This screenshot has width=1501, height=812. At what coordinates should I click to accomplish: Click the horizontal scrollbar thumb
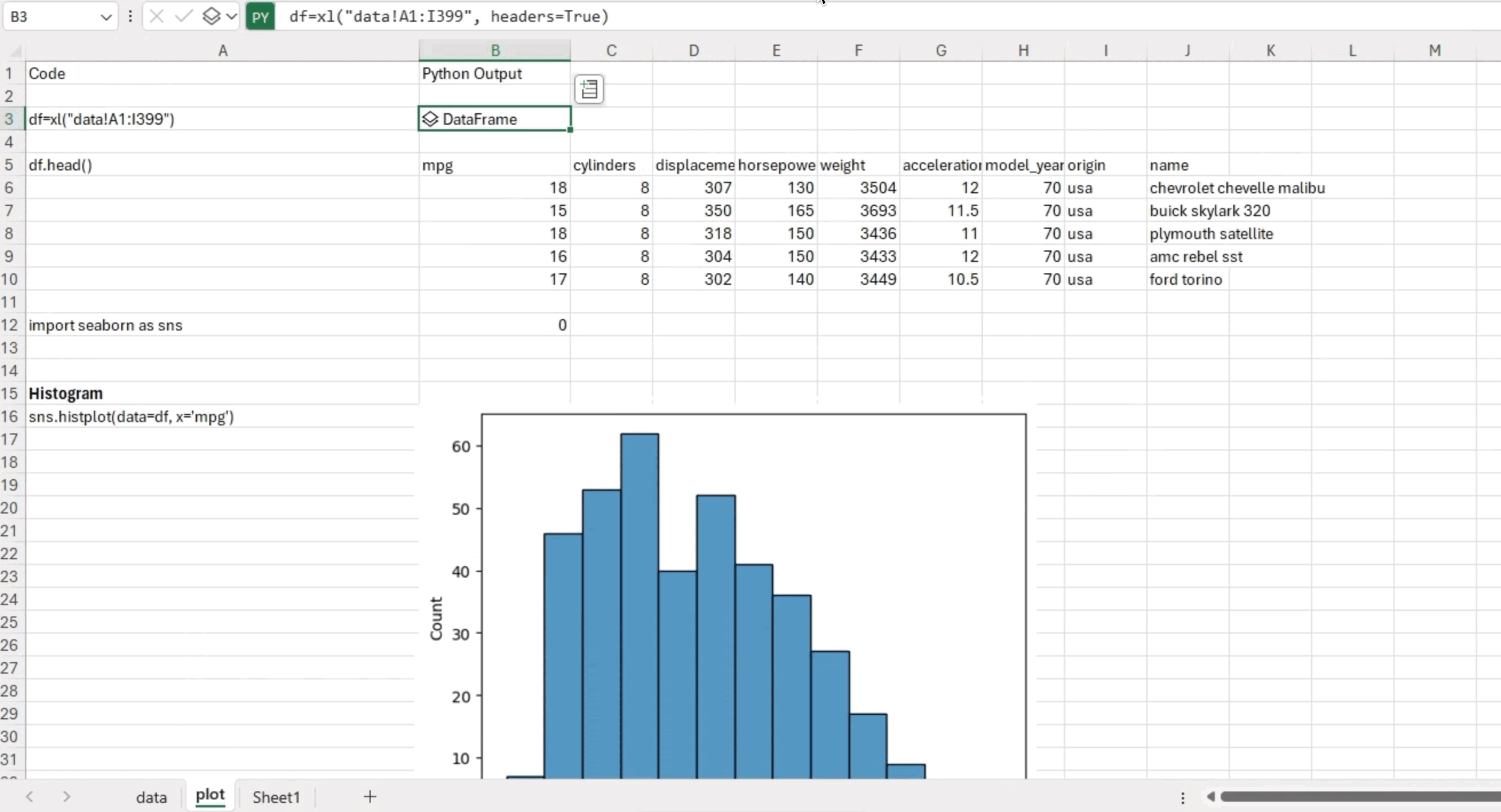[1361, 796]
